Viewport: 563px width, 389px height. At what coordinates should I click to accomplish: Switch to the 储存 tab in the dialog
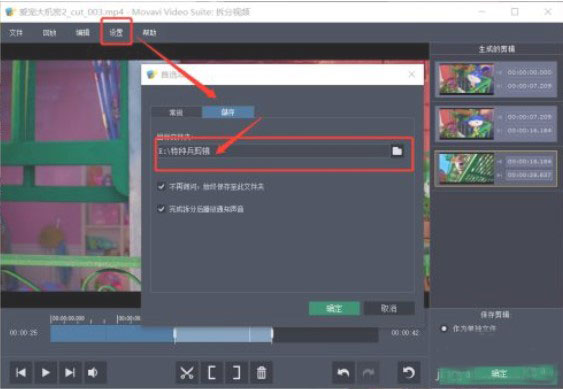pos(228,112)
